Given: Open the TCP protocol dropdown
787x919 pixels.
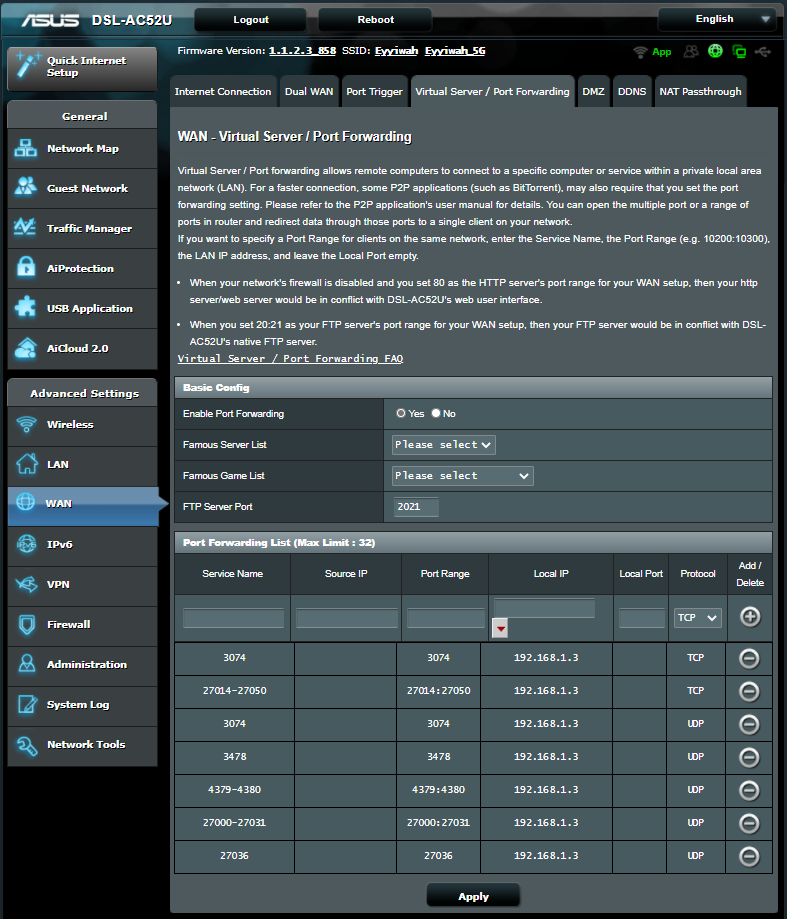Looking at the screenshot, I should (697, 618).
